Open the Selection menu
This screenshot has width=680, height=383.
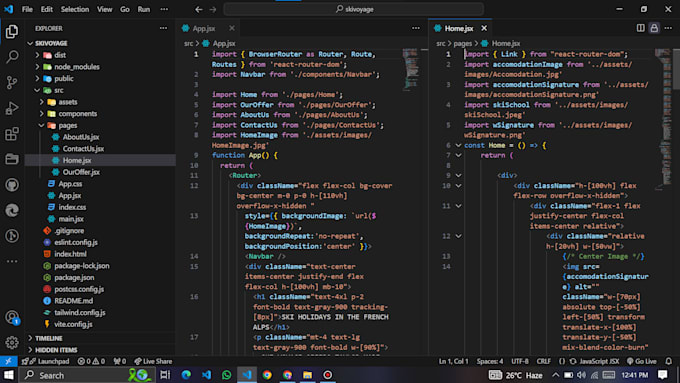click(x=75, y=9)
